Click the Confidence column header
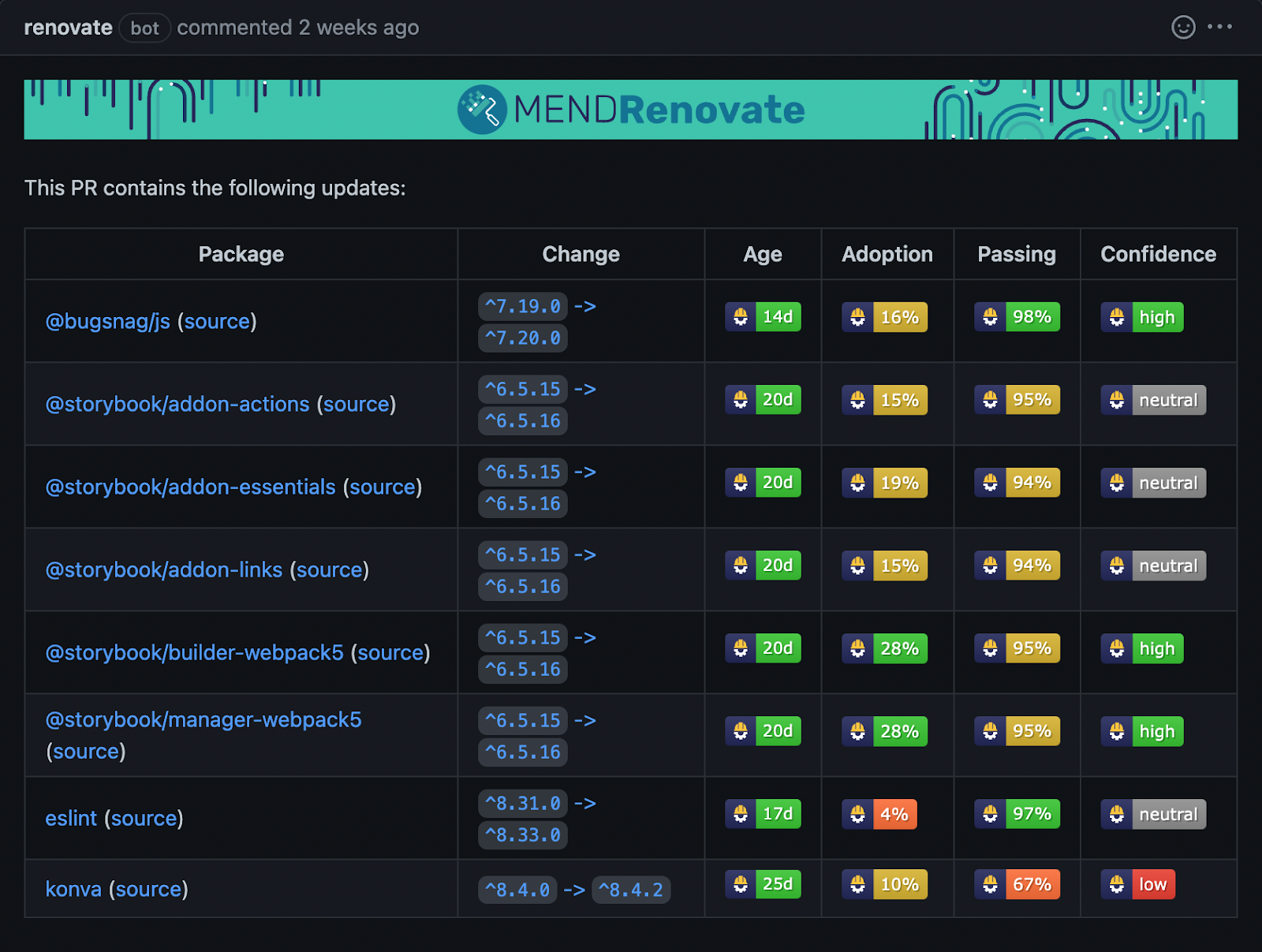Image resolution: width=1262 pixels, height=952 pixels. [x=1158, y=254]
